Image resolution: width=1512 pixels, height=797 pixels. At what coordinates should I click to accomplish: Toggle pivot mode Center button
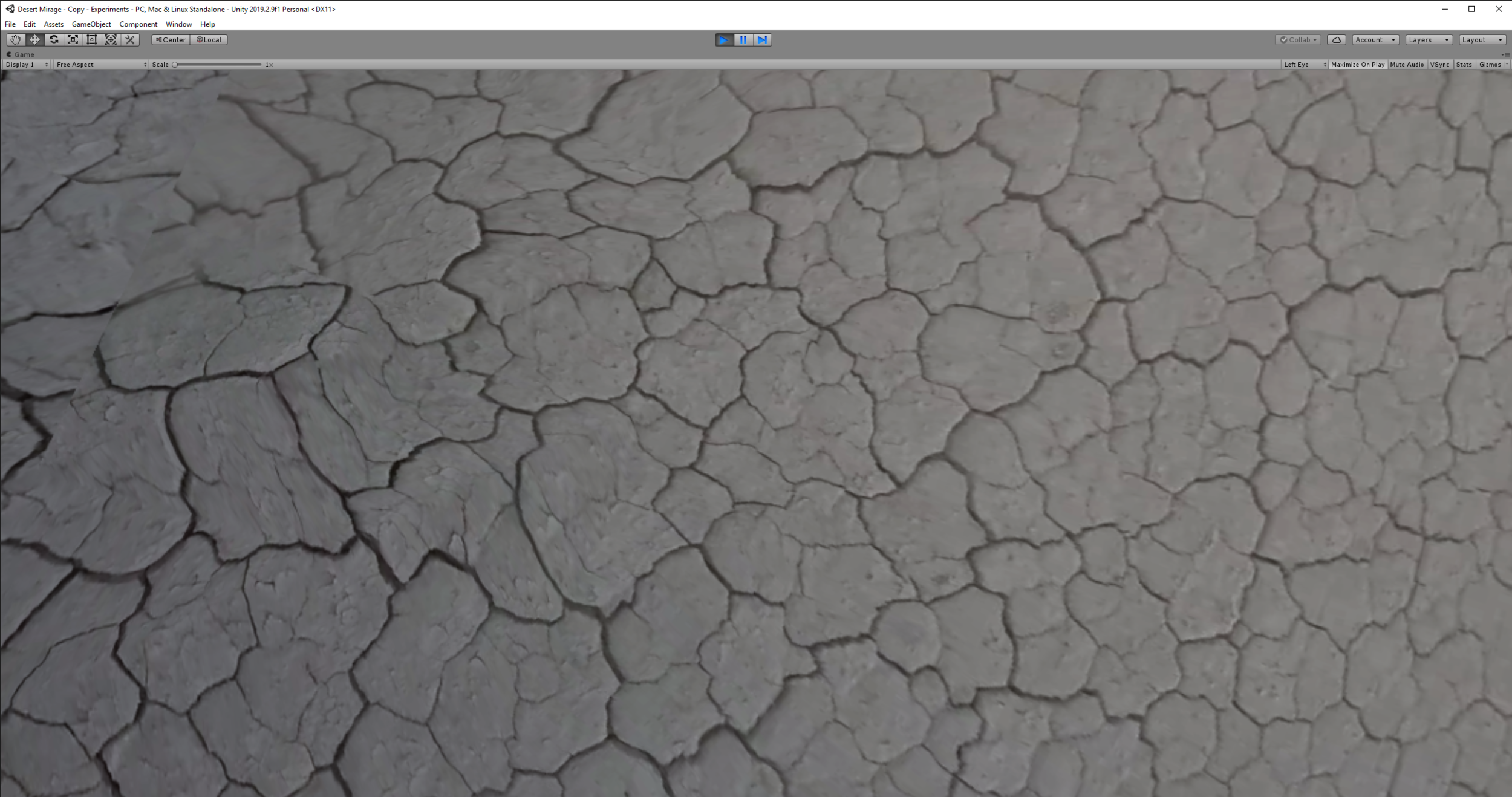(171, 40)
